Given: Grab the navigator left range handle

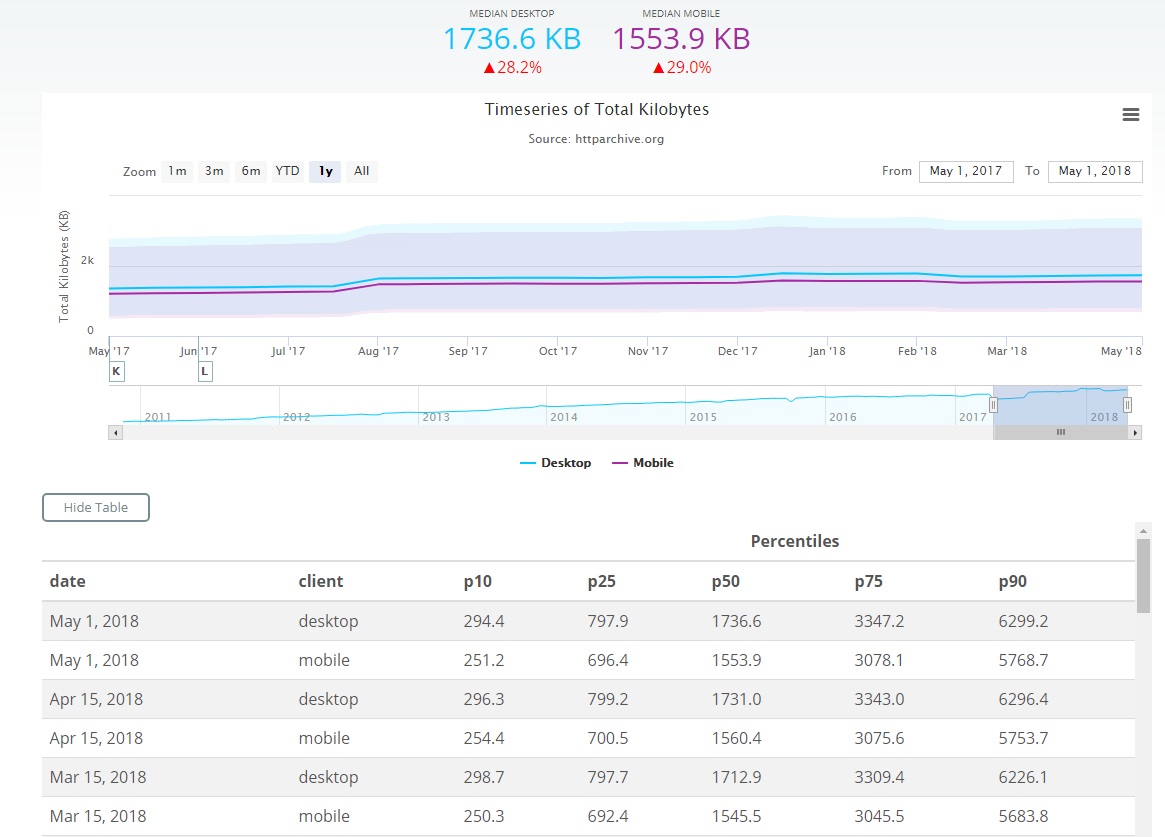Looking at the screenshot, I should (x=994, y=404).
